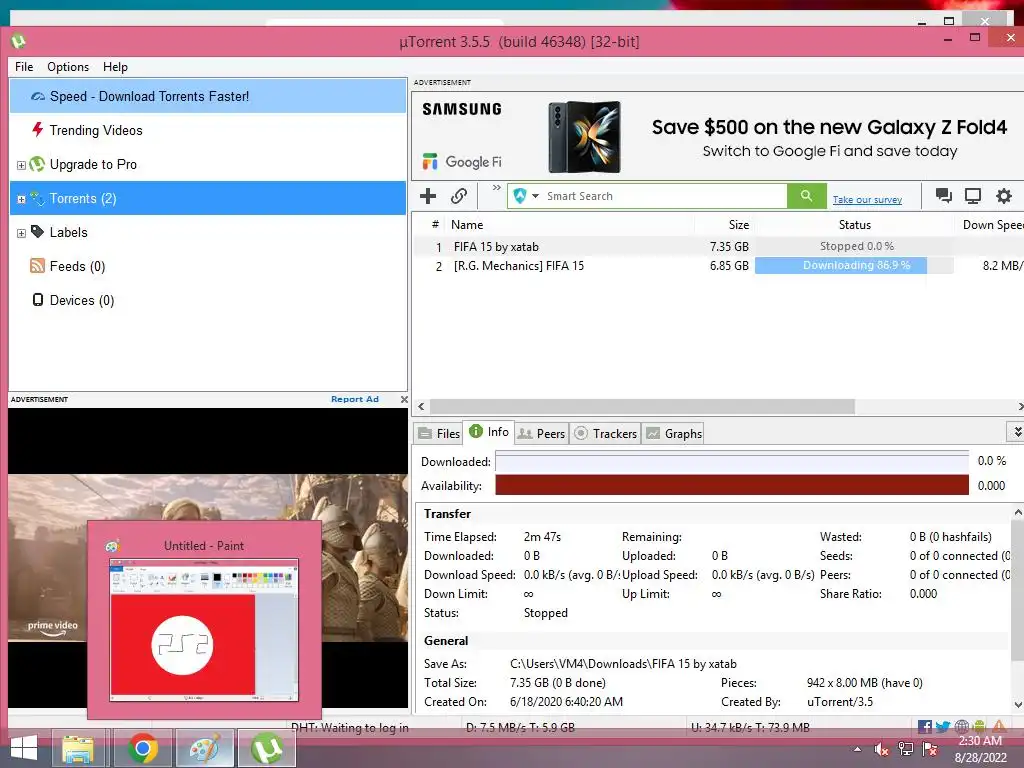The image size is (1024, 768).
Task: Open Preferences gear icon
Action: coord(1004,196)
